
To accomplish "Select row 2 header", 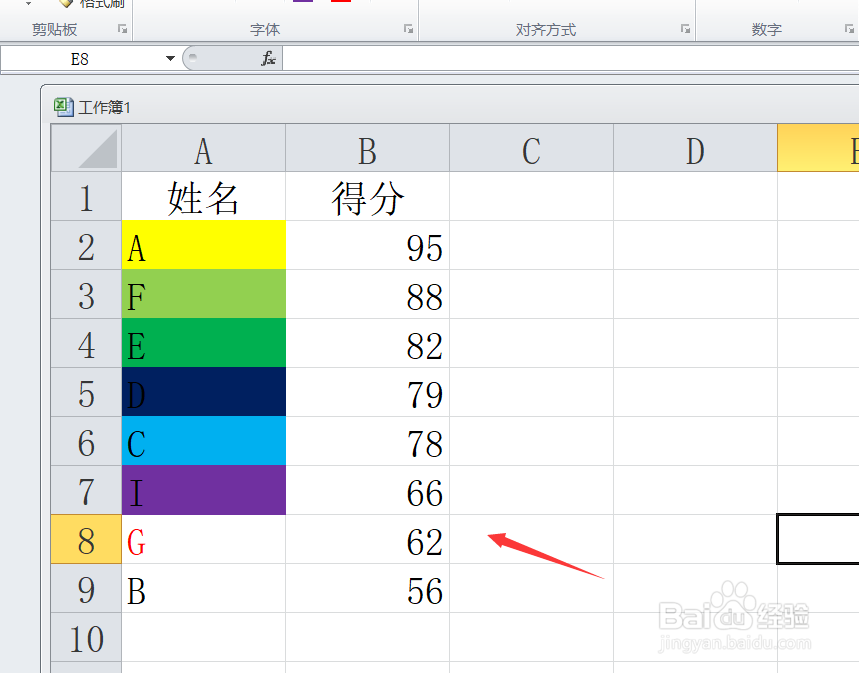I will point(86,245).
